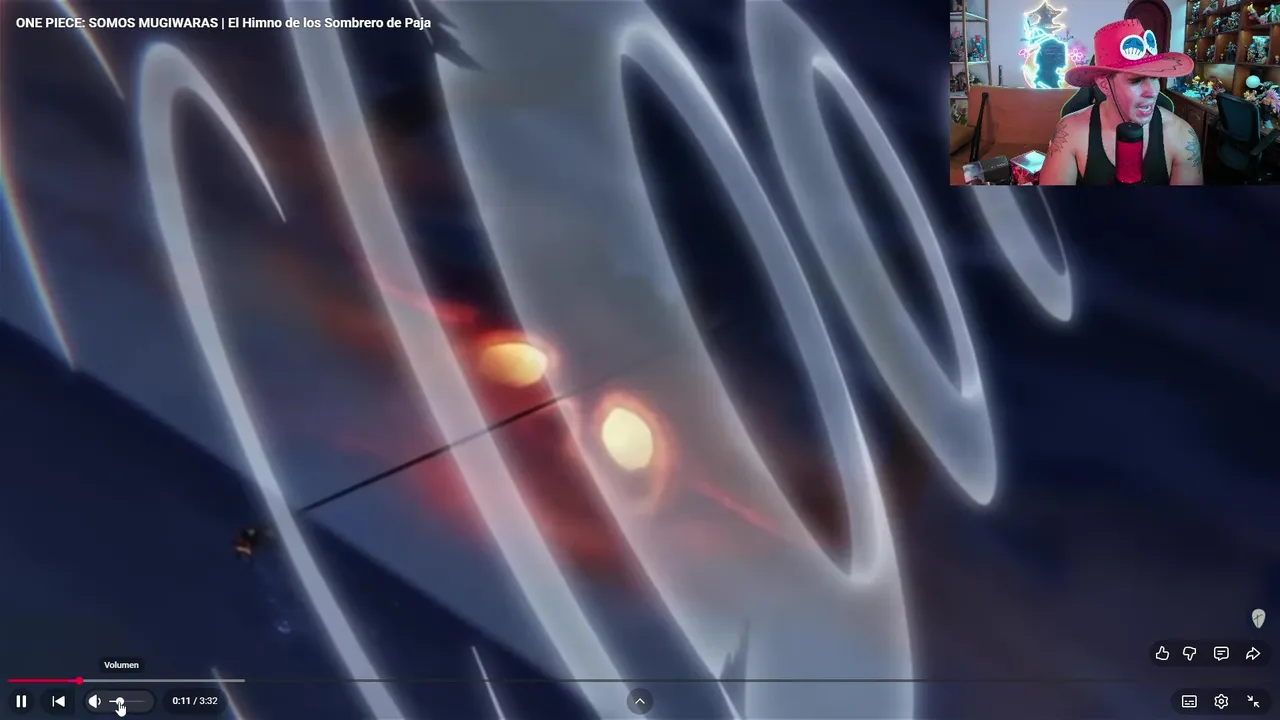Exit fullscreen mode

1253,701
